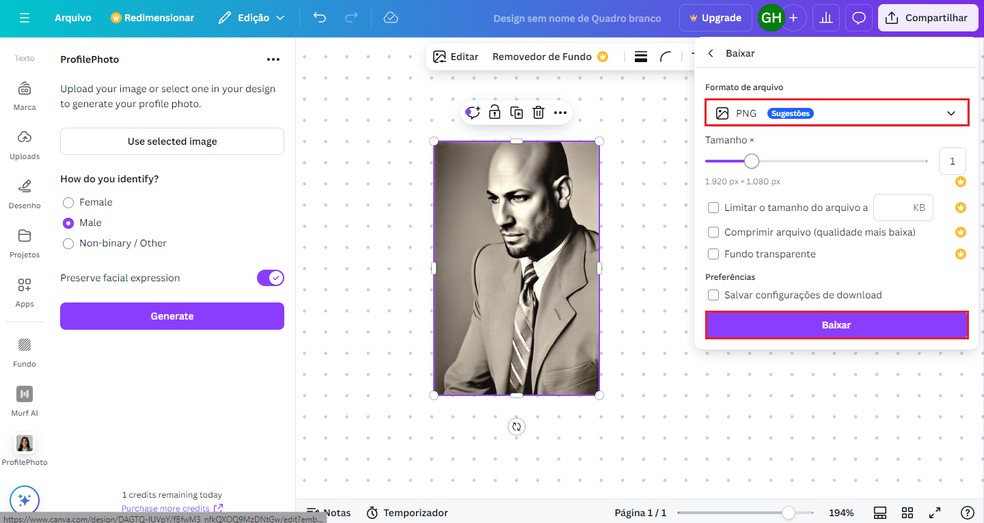984x523 pixels.
Task: Check Limitar o tamanho do arquivo
Action: click(714, 208)
